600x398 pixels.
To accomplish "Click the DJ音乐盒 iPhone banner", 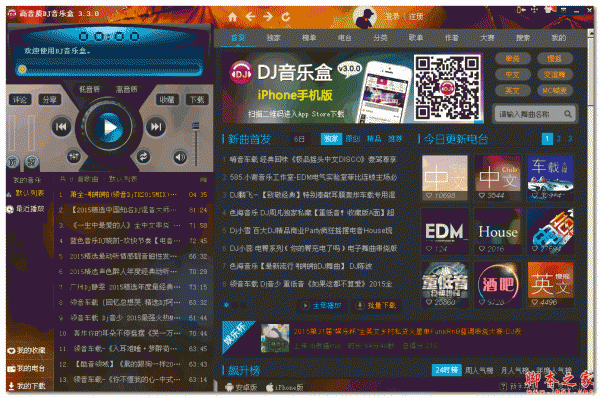I will click(352, 88).
